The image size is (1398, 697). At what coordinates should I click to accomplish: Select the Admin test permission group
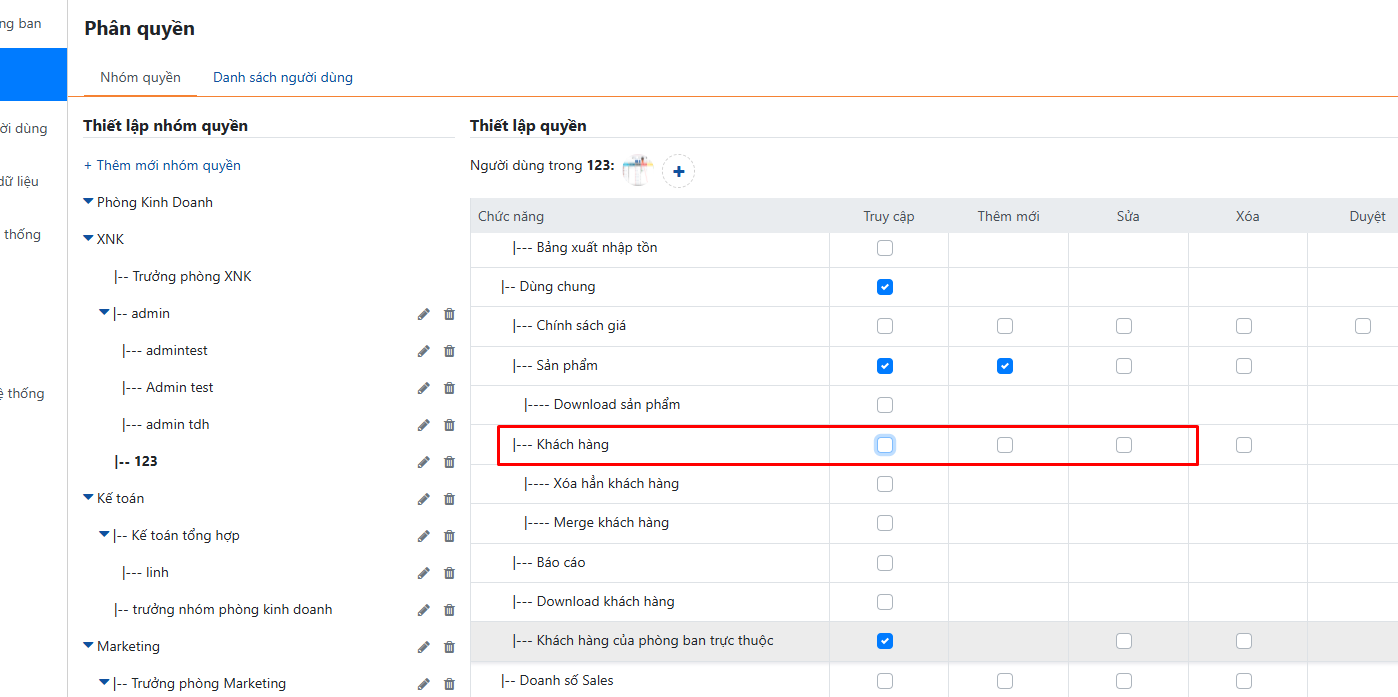coord(178,387)
